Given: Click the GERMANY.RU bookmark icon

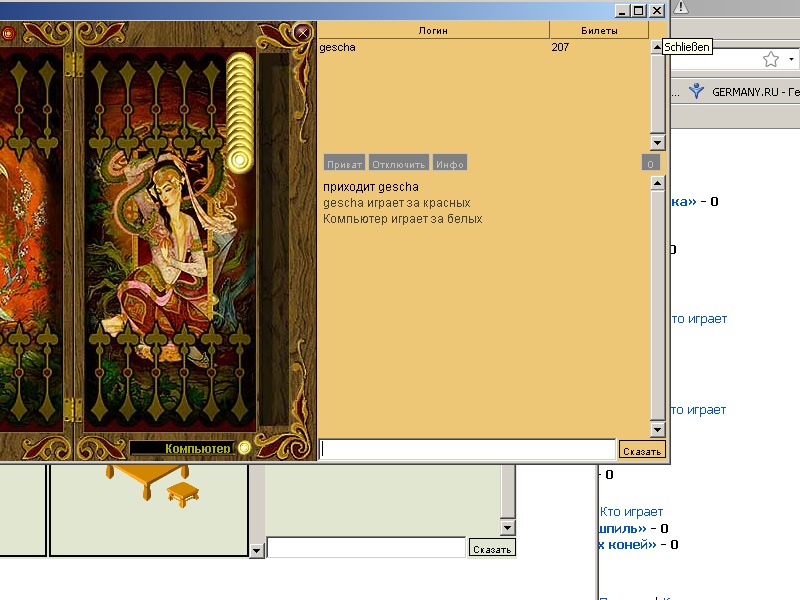Looking at the screenshot, I should [696, 92].
